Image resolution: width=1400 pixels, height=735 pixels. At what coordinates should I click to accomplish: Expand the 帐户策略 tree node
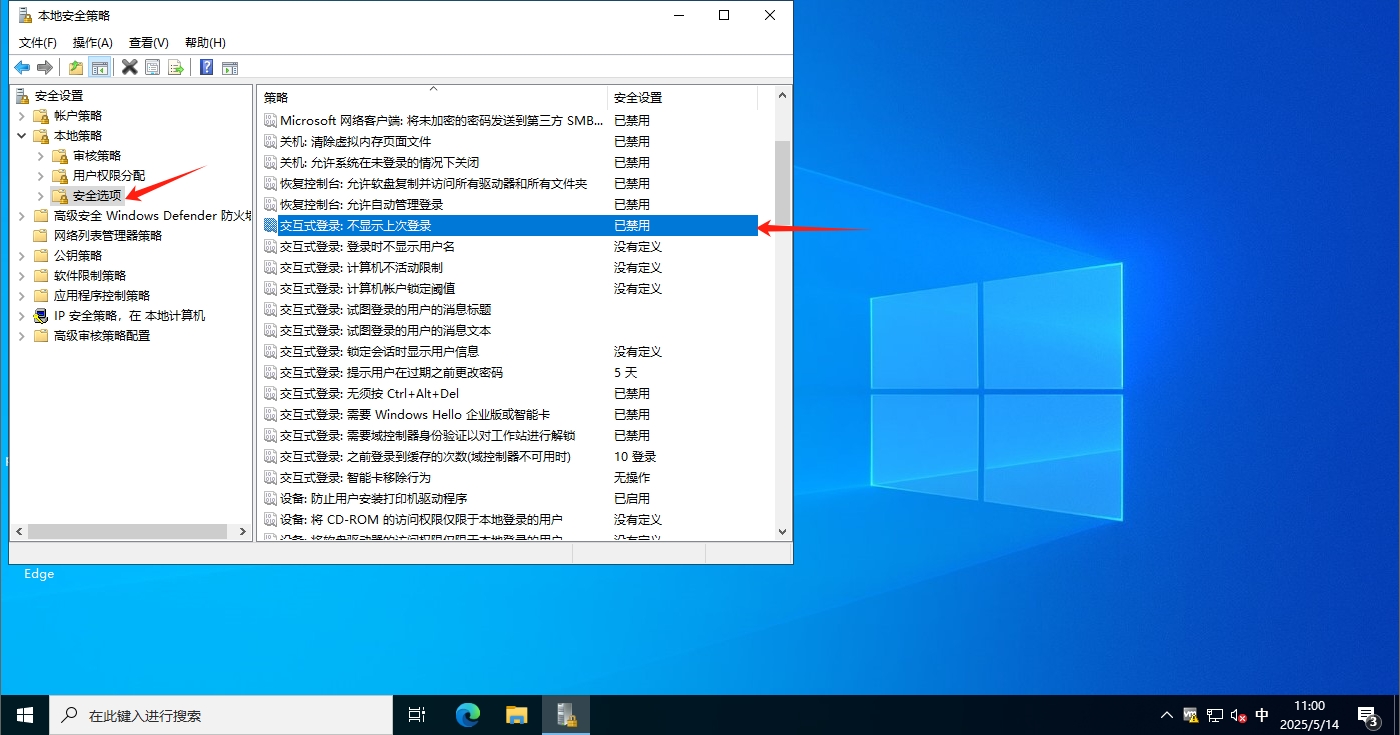[22, 116]
